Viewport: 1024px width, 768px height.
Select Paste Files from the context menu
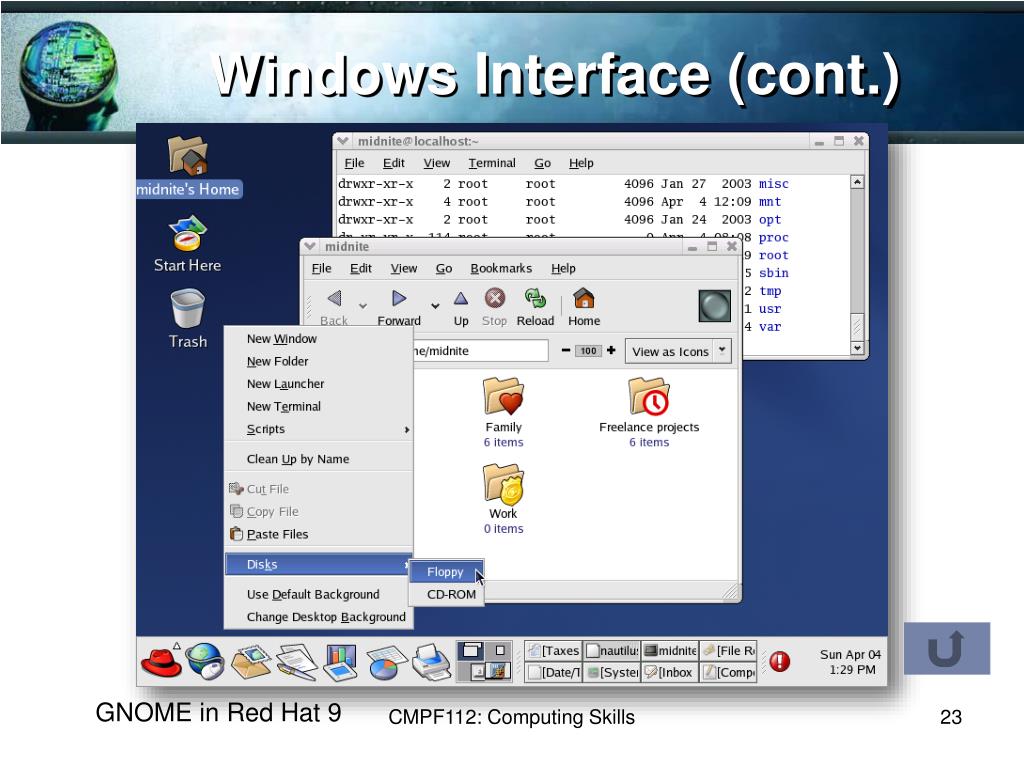click(319, 534)
